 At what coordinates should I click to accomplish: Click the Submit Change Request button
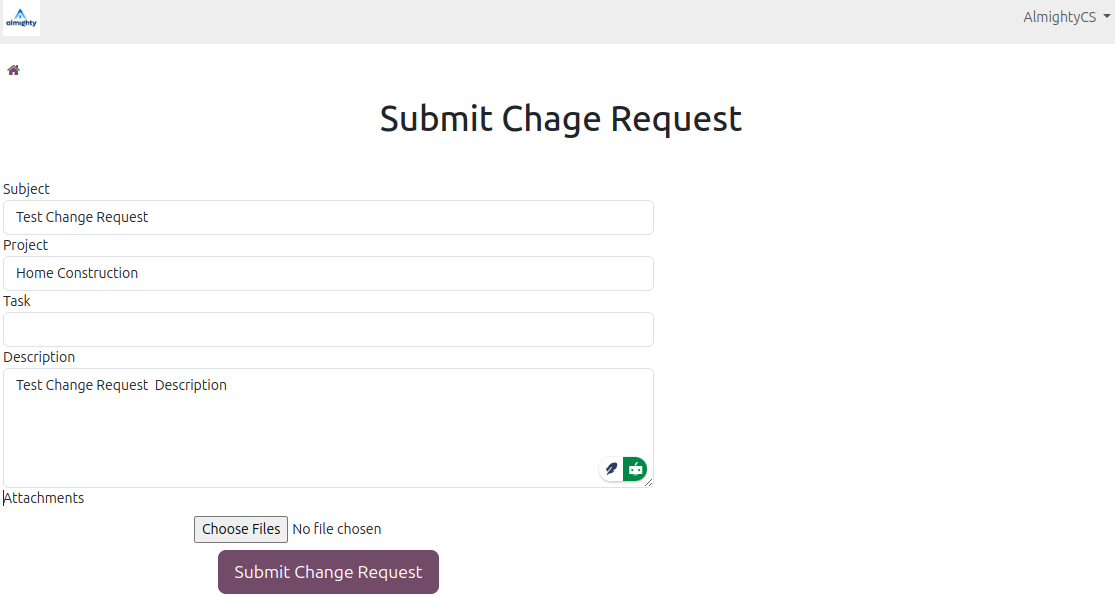[328, 572]
